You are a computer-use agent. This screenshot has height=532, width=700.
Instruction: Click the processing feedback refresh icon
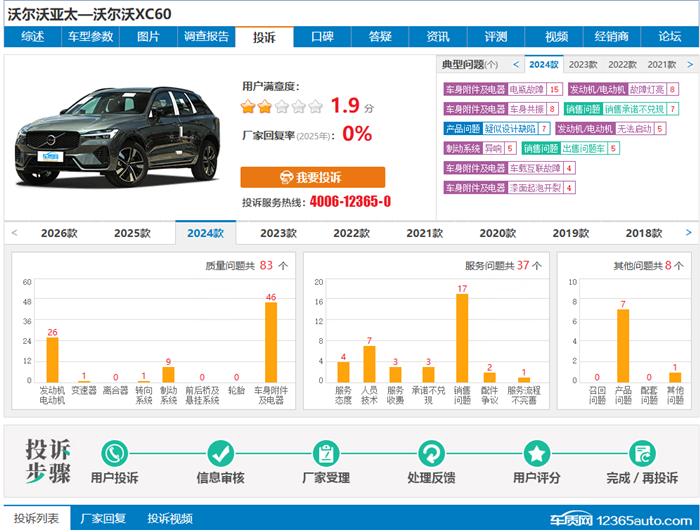[x=431, y=453]
